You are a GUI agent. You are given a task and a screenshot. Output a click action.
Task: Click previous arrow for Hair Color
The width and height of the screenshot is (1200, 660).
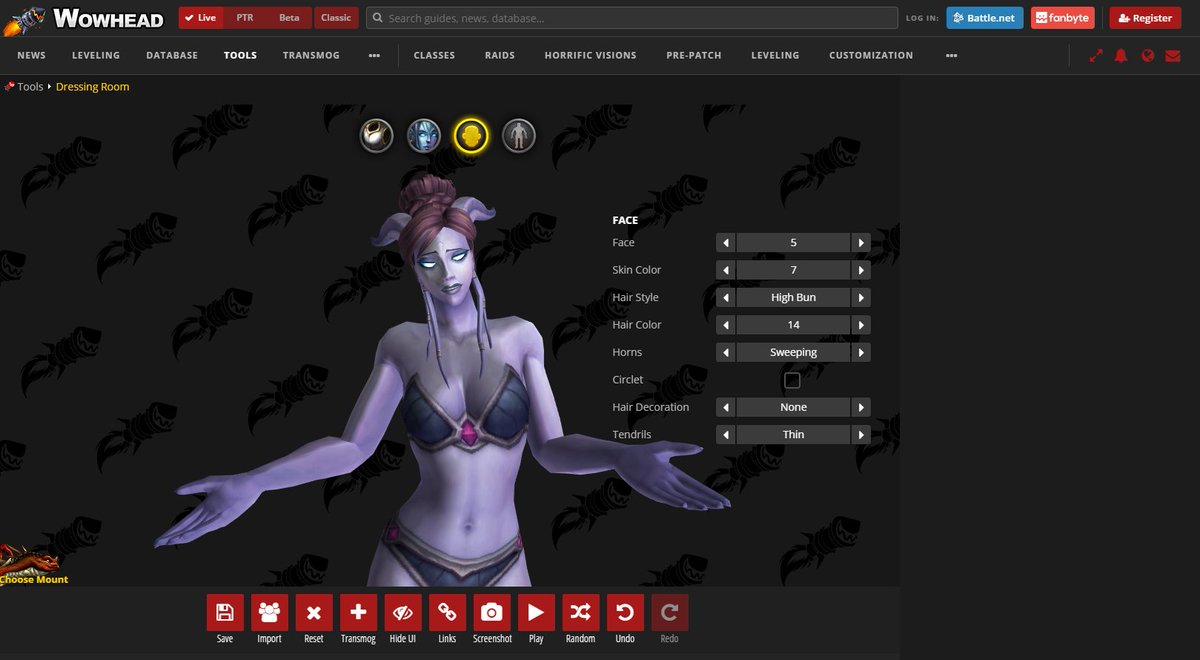click(726, 325)
